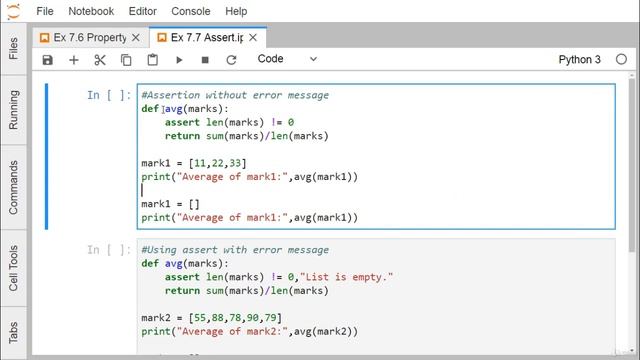This screenshot has width=640, height=360.
Task: Close the Ex 7.7 Assert tab
Action: tap(253, 38)
